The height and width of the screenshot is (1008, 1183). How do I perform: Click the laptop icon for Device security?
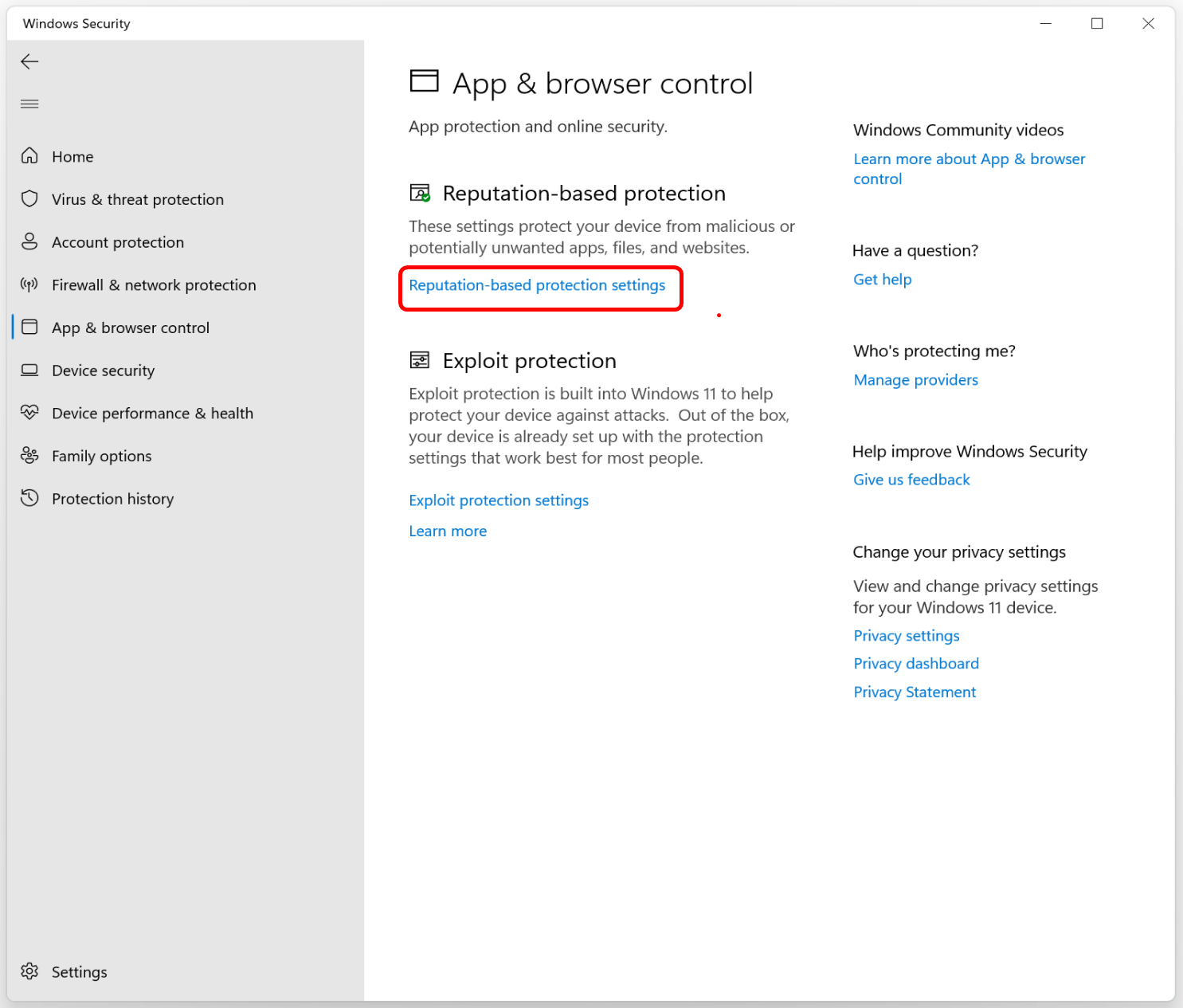[x=29, y=370]
